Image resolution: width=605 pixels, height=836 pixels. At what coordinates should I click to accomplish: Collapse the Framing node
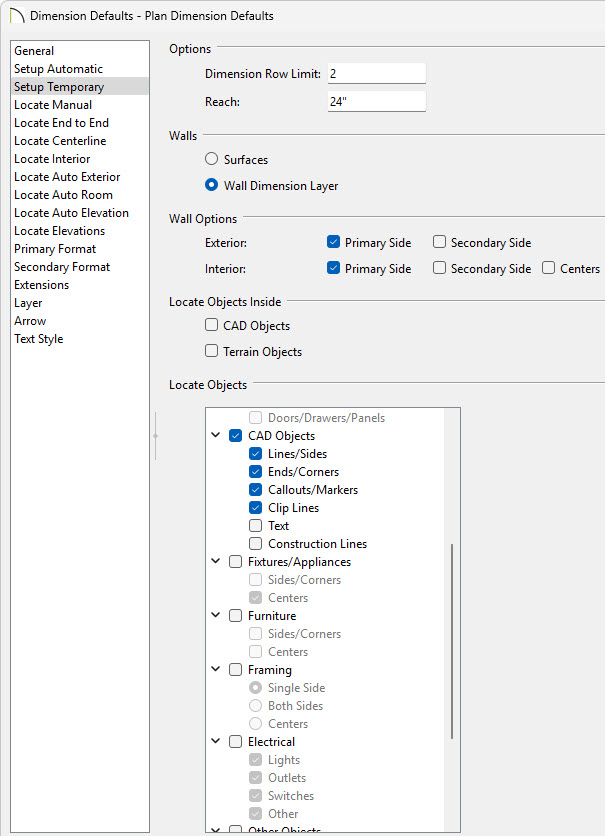216,669
